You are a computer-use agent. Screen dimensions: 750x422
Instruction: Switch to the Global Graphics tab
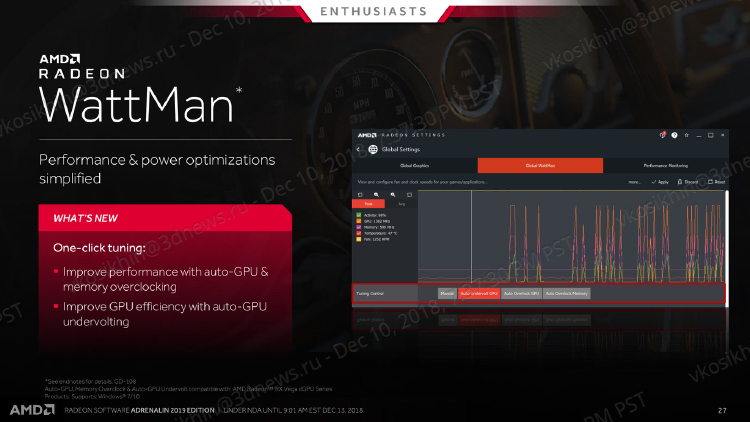414,166
